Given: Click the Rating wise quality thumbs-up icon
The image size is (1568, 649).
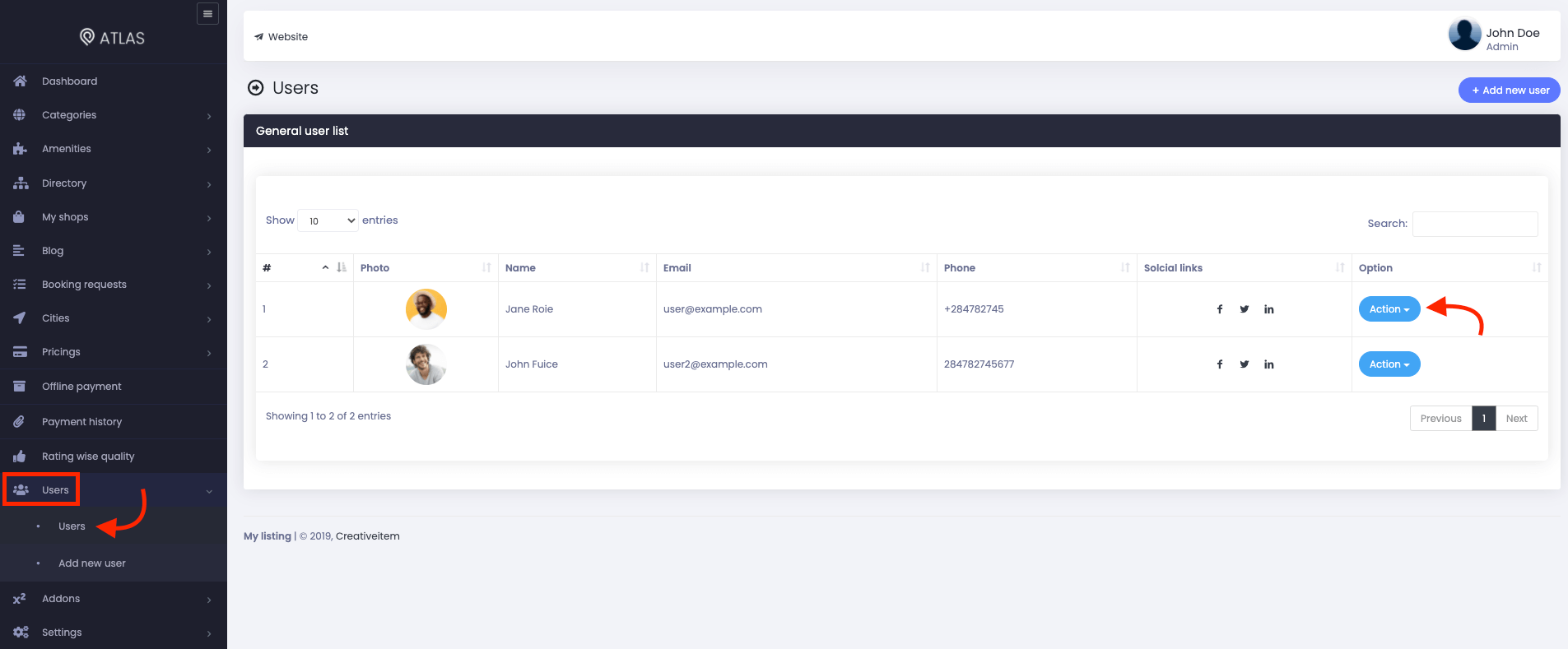Looking at the screenshot, I should [19, 456].
